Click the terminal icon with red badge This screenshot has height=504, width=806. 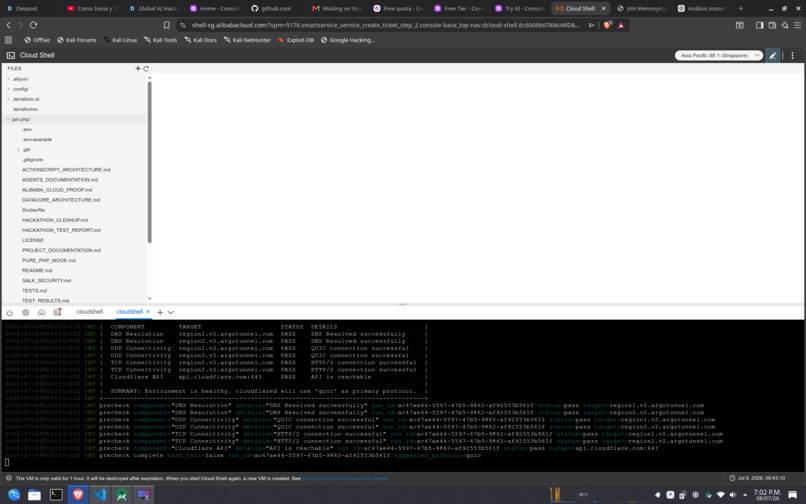click(x=58, y=312)
